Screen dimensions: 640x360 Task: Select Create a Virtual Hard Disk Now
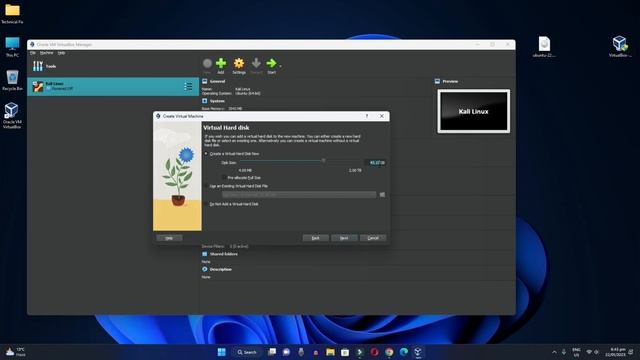click(x=206, y=153)
